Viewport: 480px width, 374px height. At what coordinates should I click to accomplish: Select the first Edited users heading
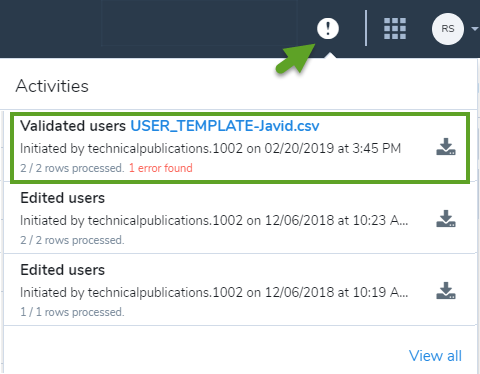tap(63, 198)
